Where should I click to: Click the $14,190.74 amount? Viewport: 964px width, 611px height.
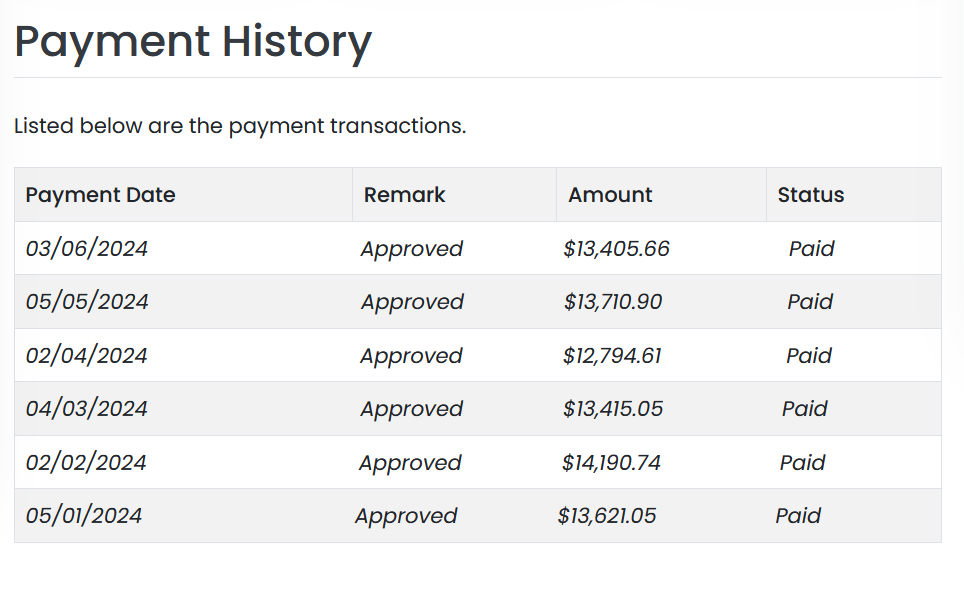tap(611, 463)
